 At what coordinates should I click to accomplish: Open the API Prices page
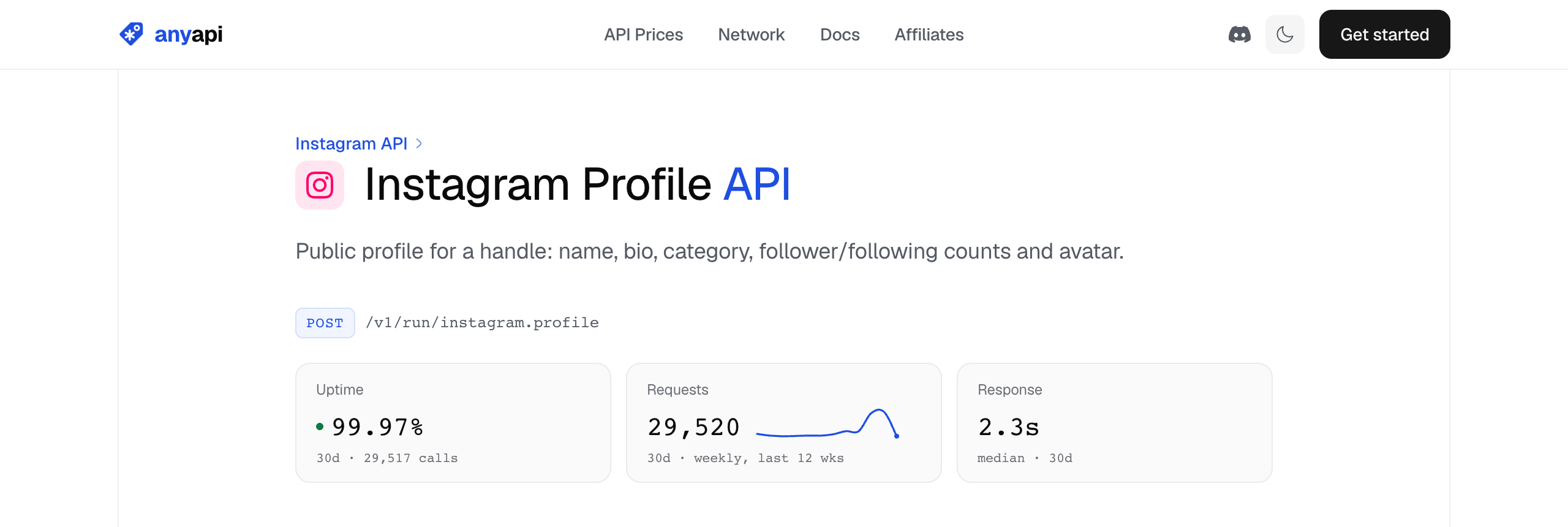(x=643, y=34)
